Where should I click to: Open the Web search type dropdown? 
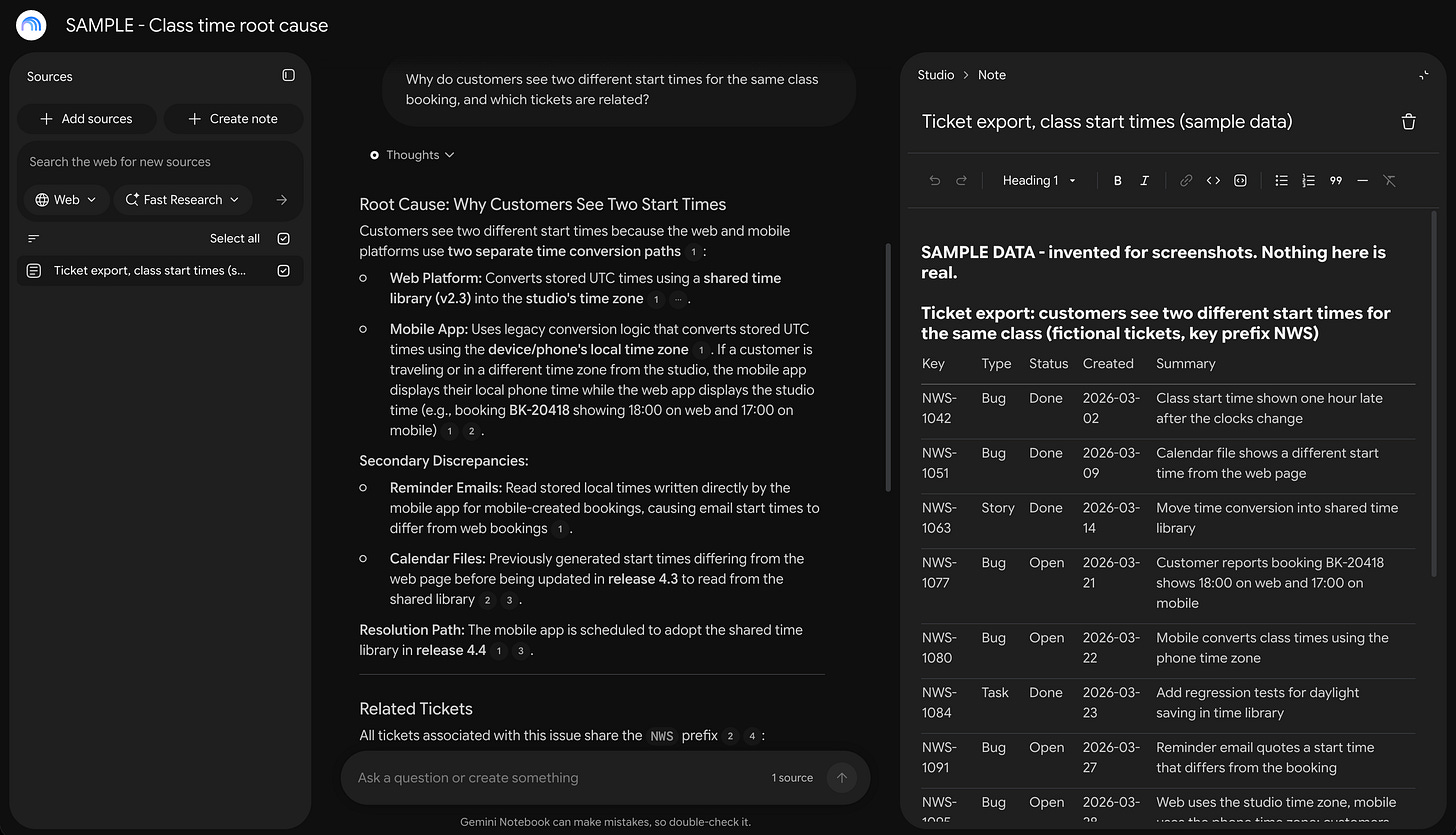click(66, 200)
